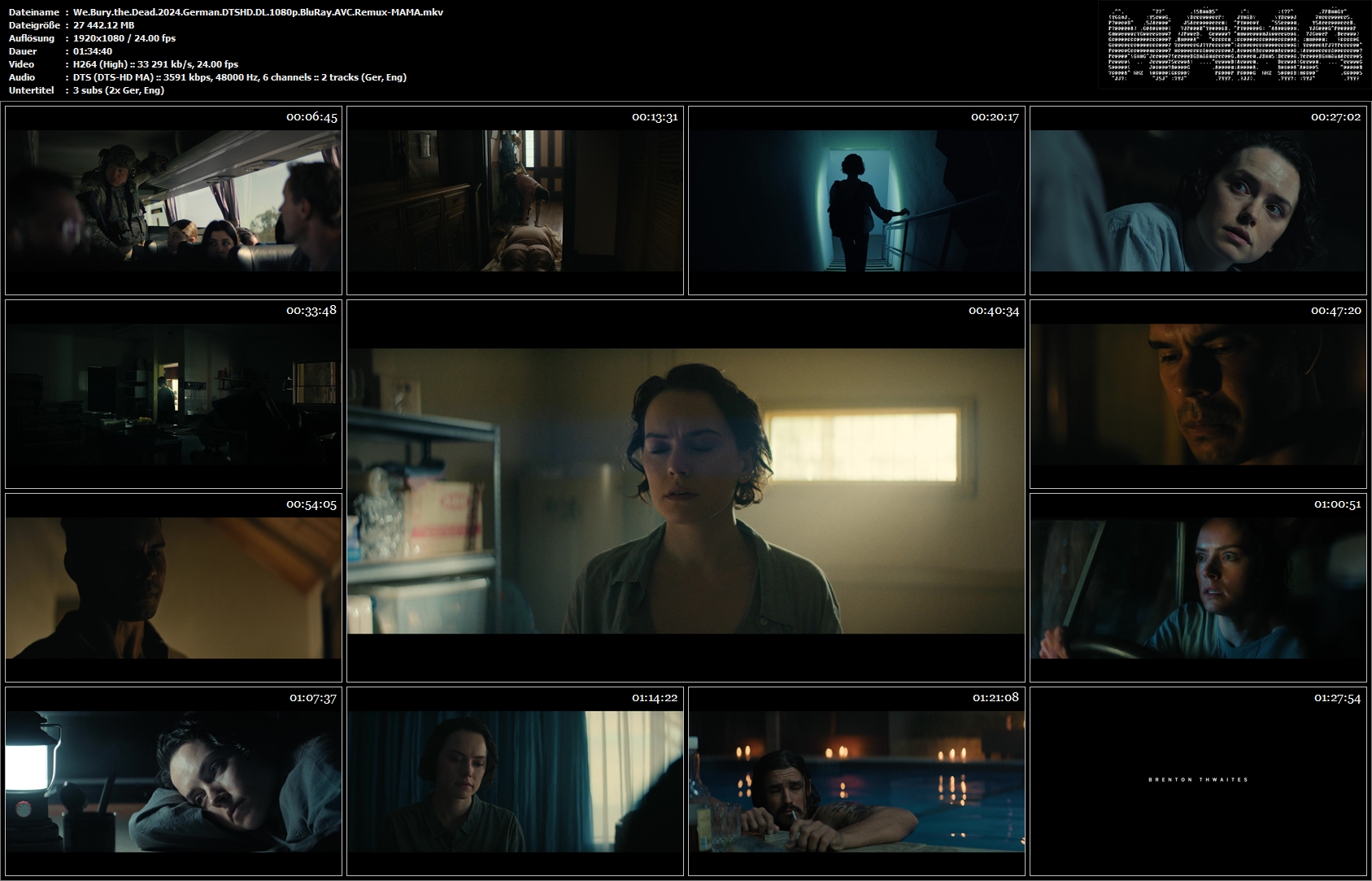This screenshot has height=881, width=1372.
Task: Click the lantern frame at 01:07:37
Action: coord(173,781)
